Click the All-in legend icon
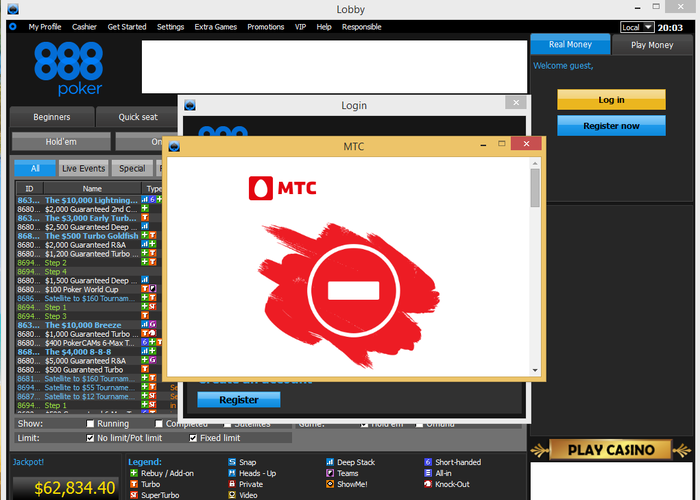The image size is (700, 500). pyautogui.click(x=428, y=473)
